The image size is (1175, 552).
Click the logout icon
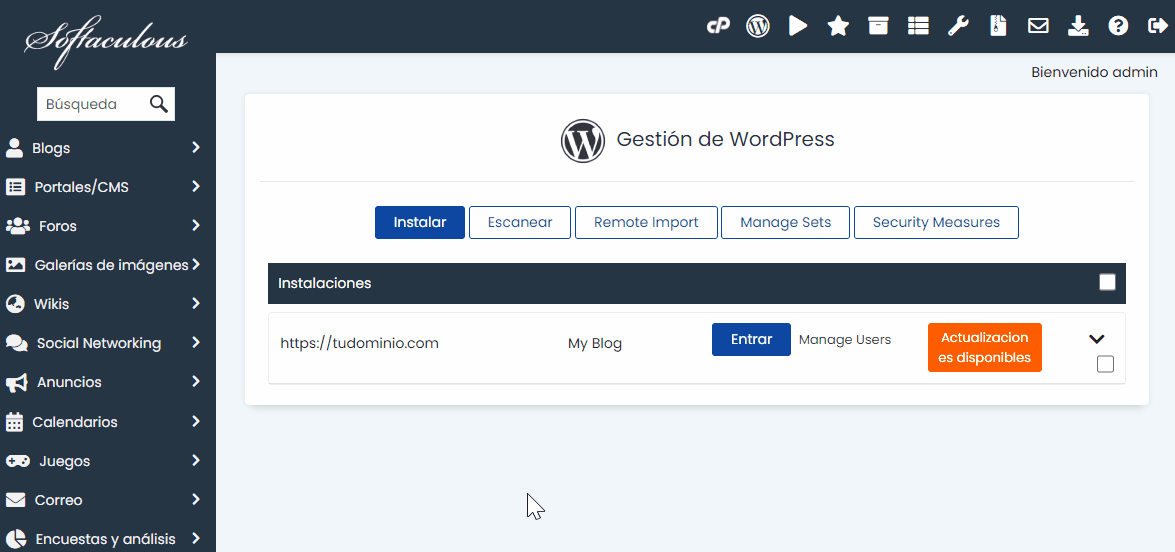tap(1158, 26)
